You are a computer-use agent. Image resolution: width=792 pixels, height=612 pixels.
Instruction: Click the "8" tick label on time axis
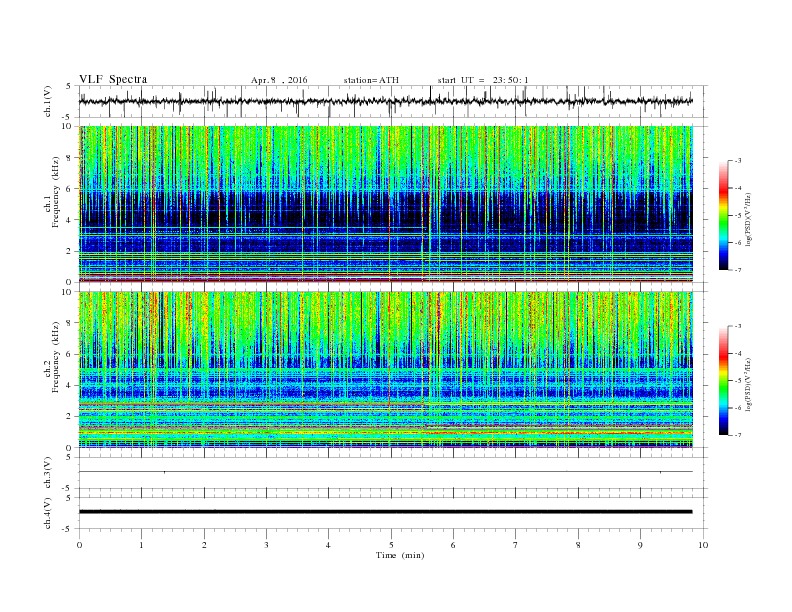(x=578, y=545)
